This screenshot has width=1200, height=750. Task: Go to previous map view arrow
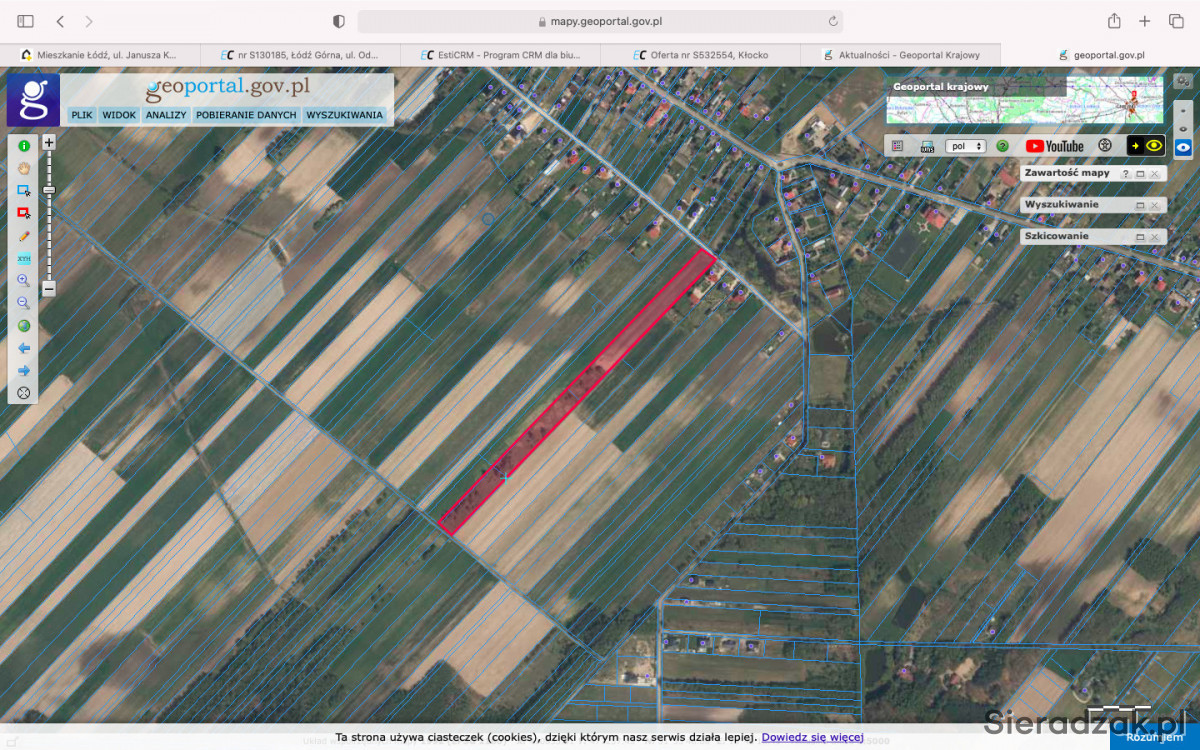(x=24, y=348)
